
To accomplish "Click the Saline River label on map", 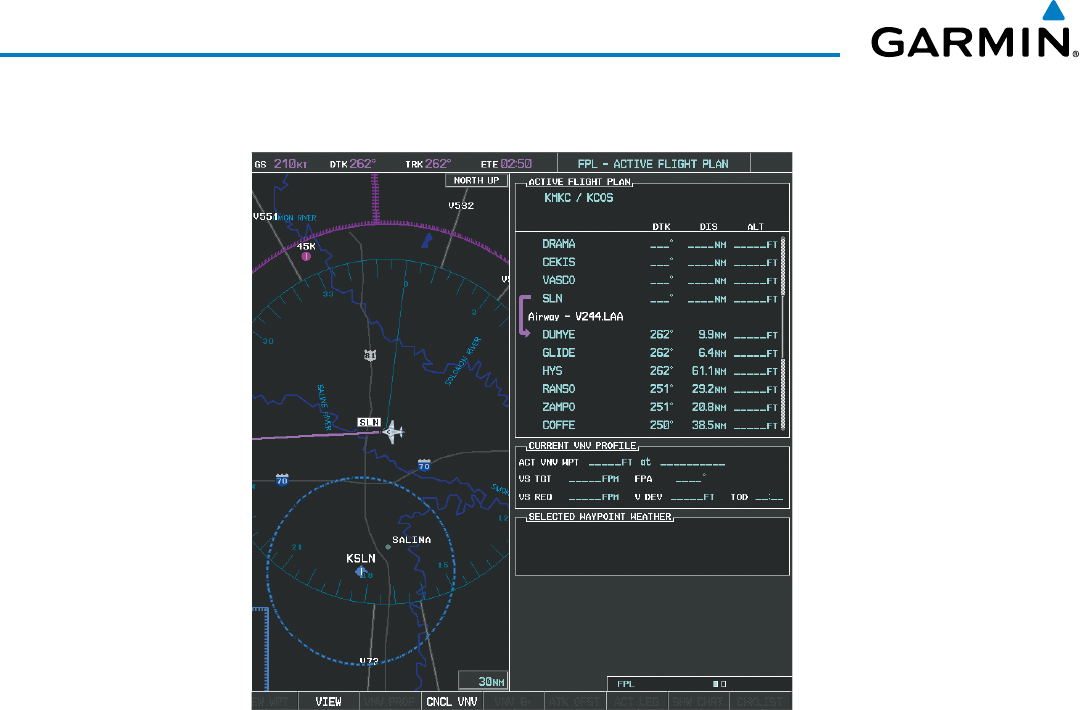I will tap(324, 408).
